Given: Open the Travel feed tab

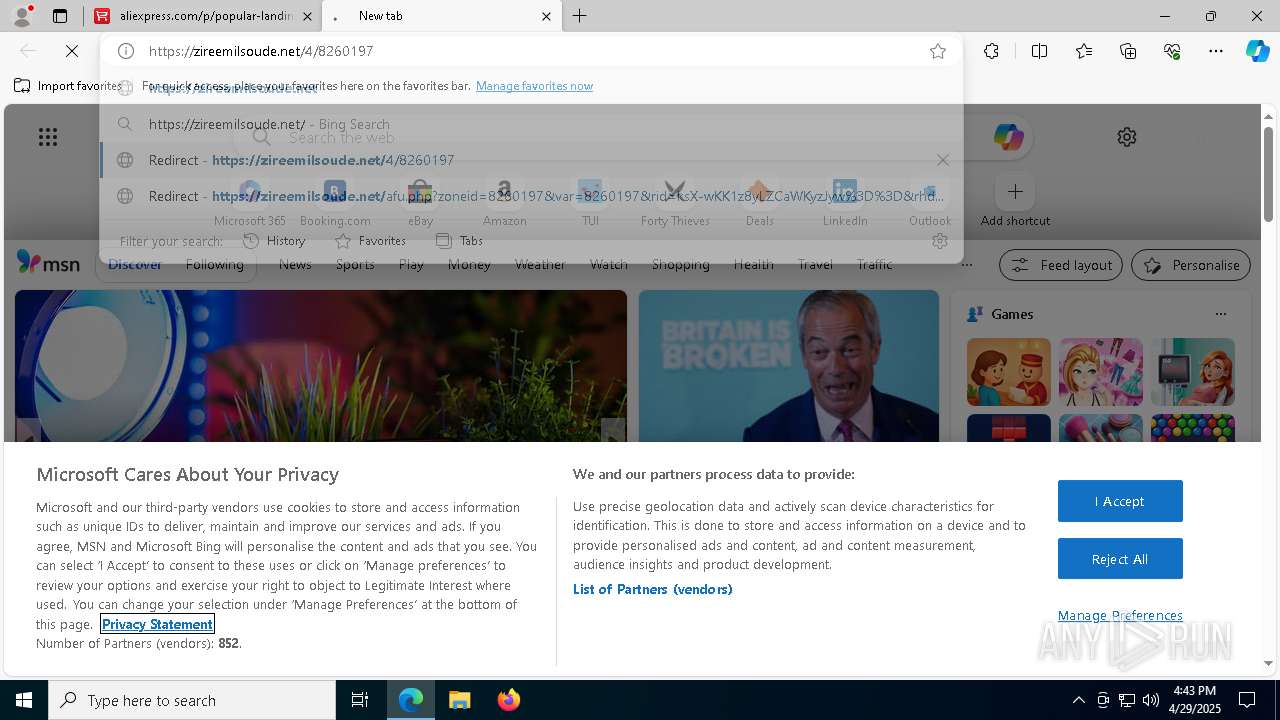Looking at the screenshot, I should point(815,264).
